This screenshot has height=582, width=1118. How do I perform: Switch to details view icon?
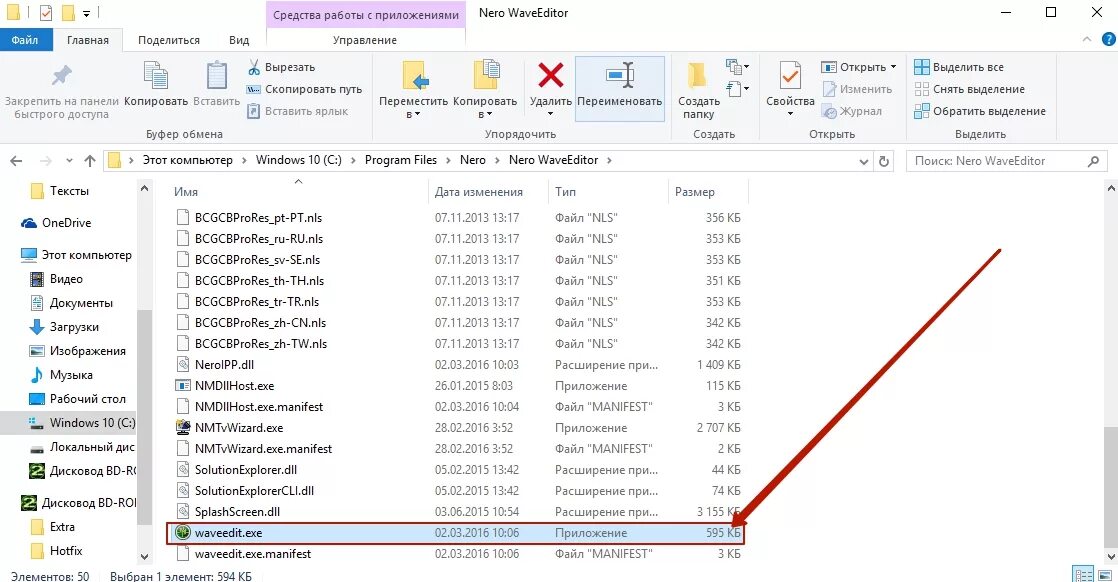pos(1083,575)
